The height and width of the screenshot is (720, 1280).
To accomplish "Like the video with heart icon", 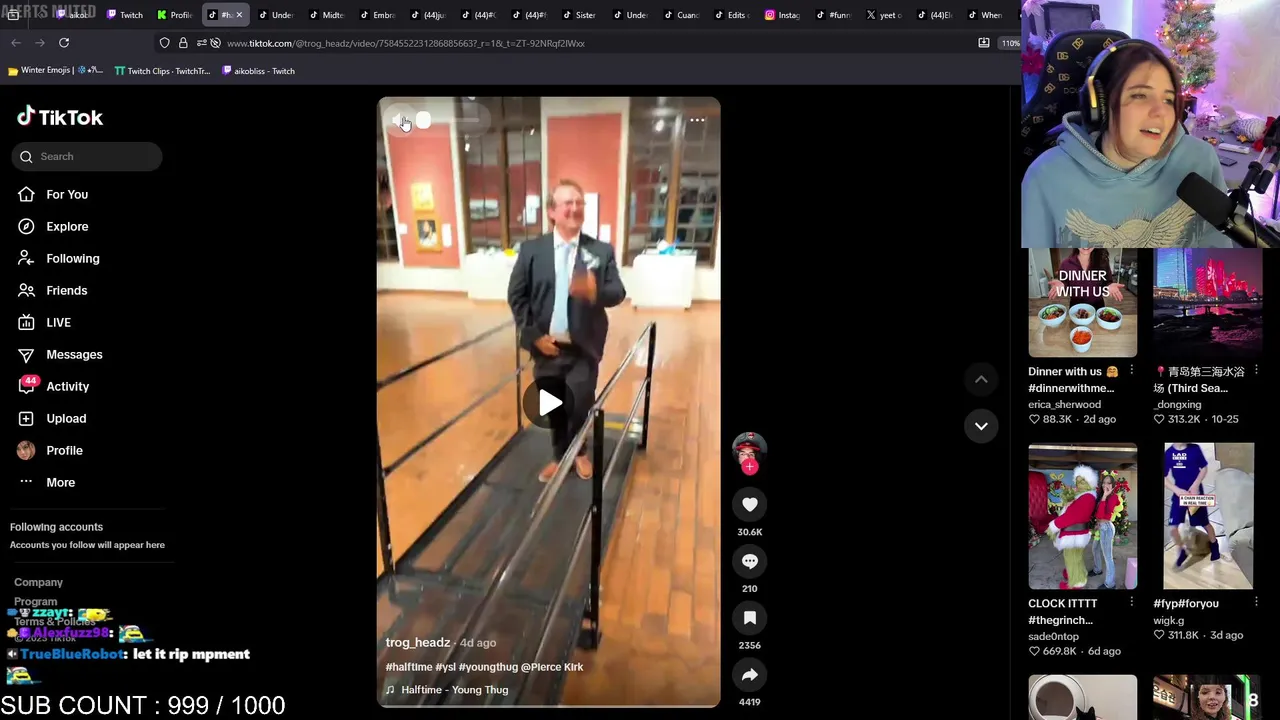I will (749, 505).
